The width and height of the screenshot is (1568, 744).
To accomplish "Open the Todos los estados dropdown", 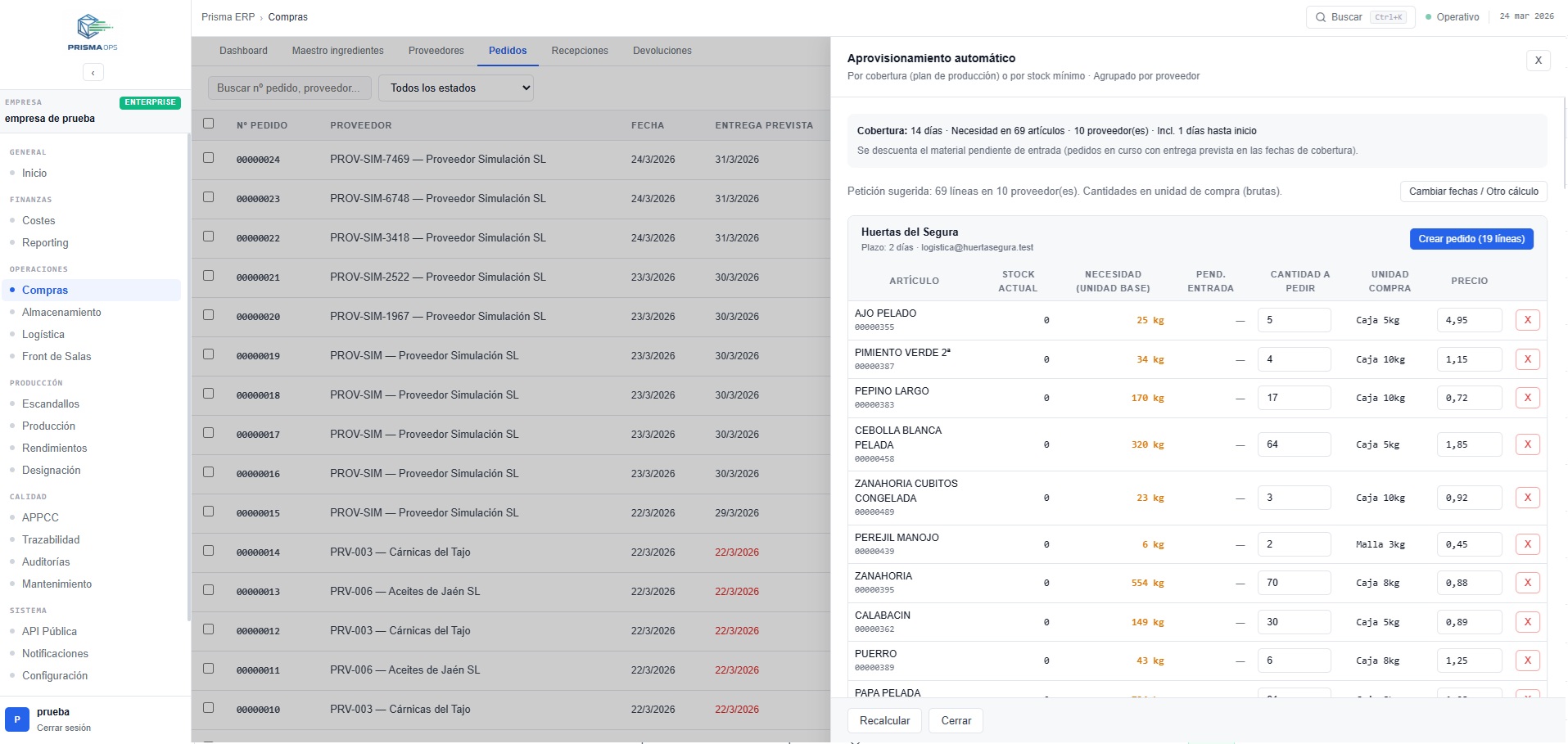I will pyautogui.click(x=455, y=88).
